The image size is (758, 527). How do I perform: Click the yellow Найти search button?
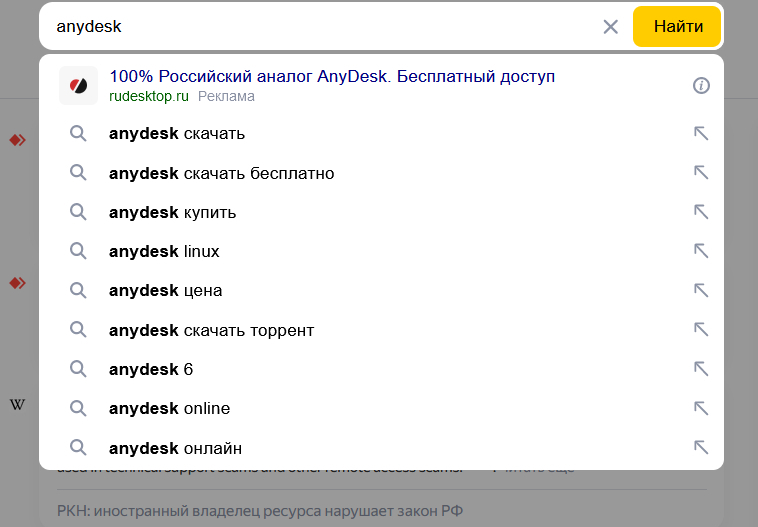[677, 27]
